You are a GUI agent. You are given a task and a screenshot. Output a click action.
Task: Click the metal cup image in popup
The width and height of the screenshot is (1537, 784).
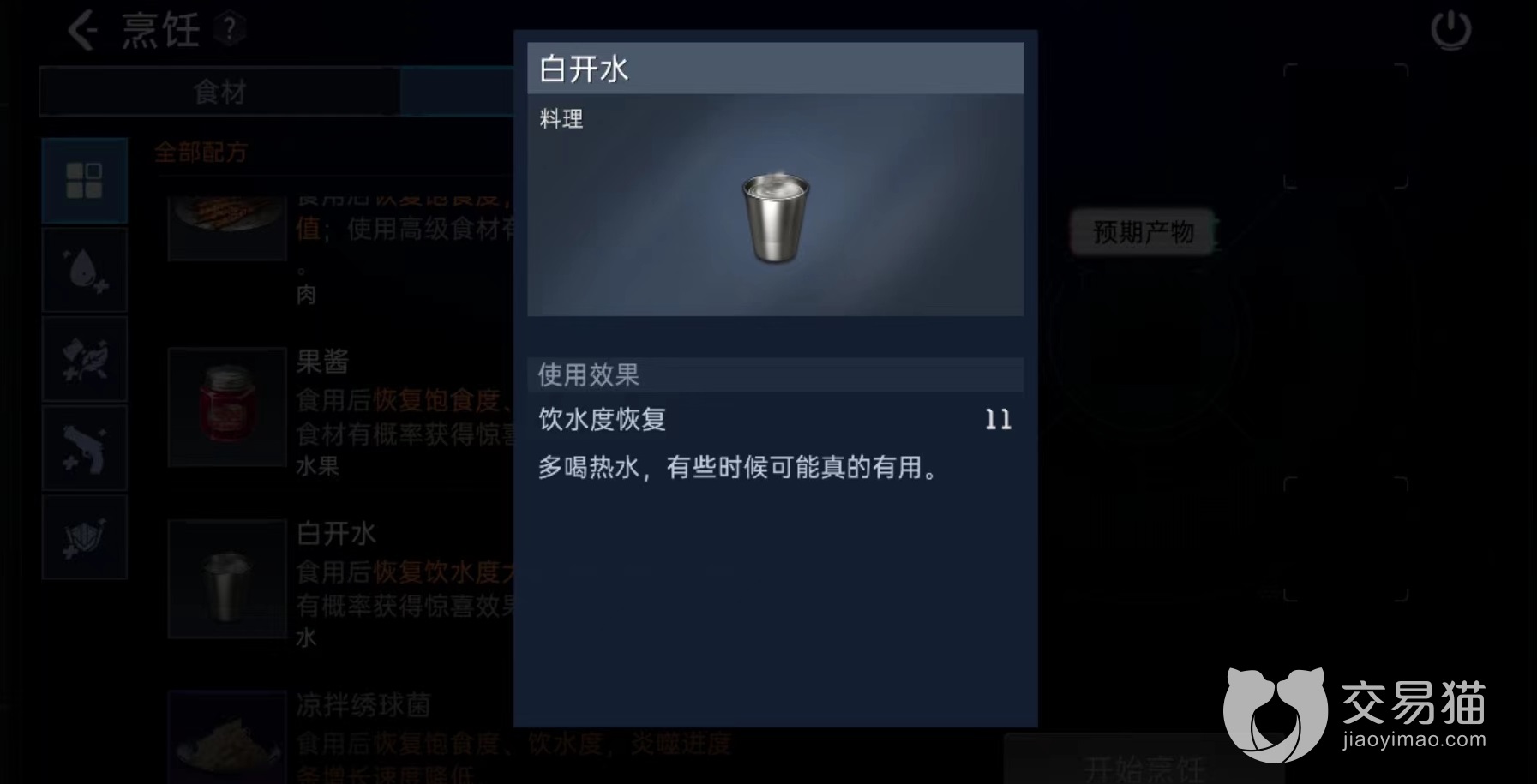pos(775,218)
